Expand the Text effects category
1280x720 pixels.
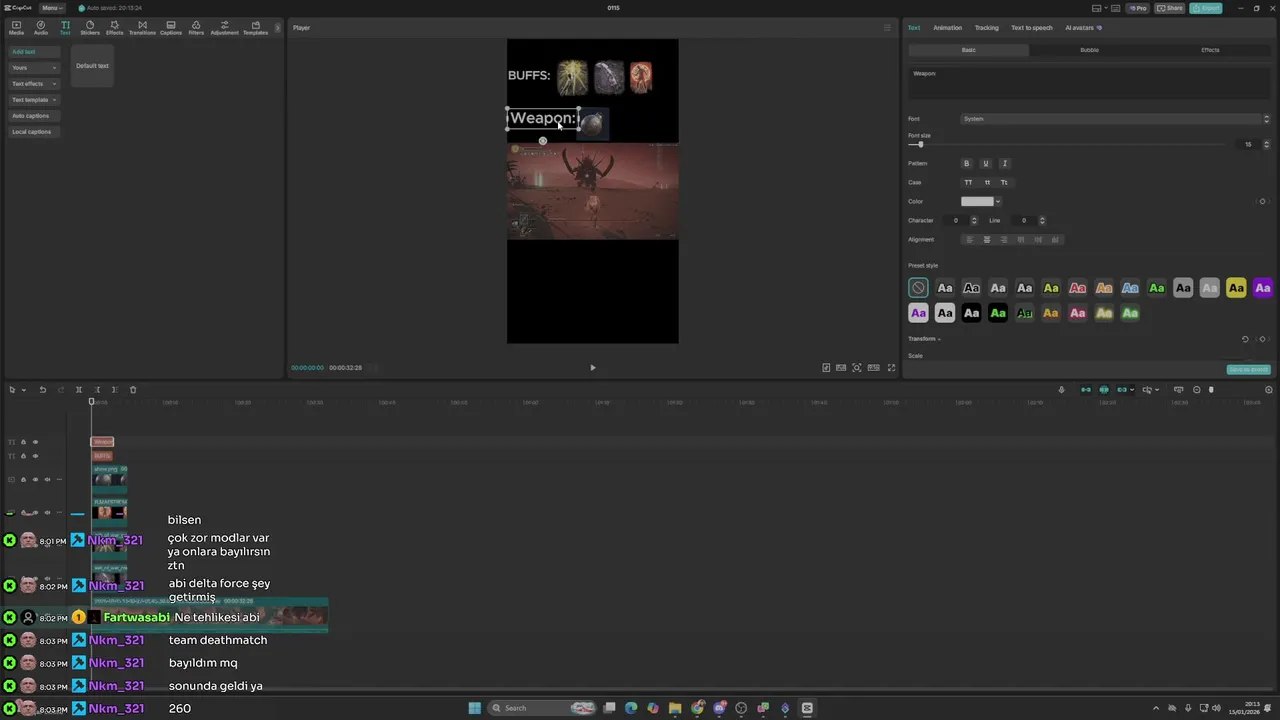(x=34, y=84)
